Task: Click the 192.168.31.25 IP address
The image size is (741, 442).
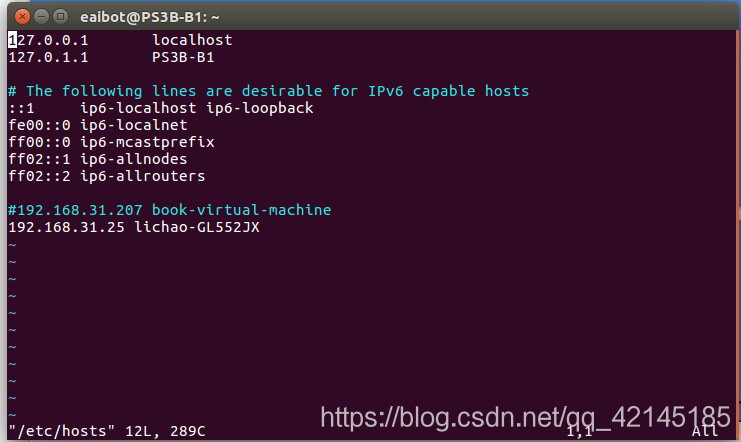Action: (x=66, y=227)
